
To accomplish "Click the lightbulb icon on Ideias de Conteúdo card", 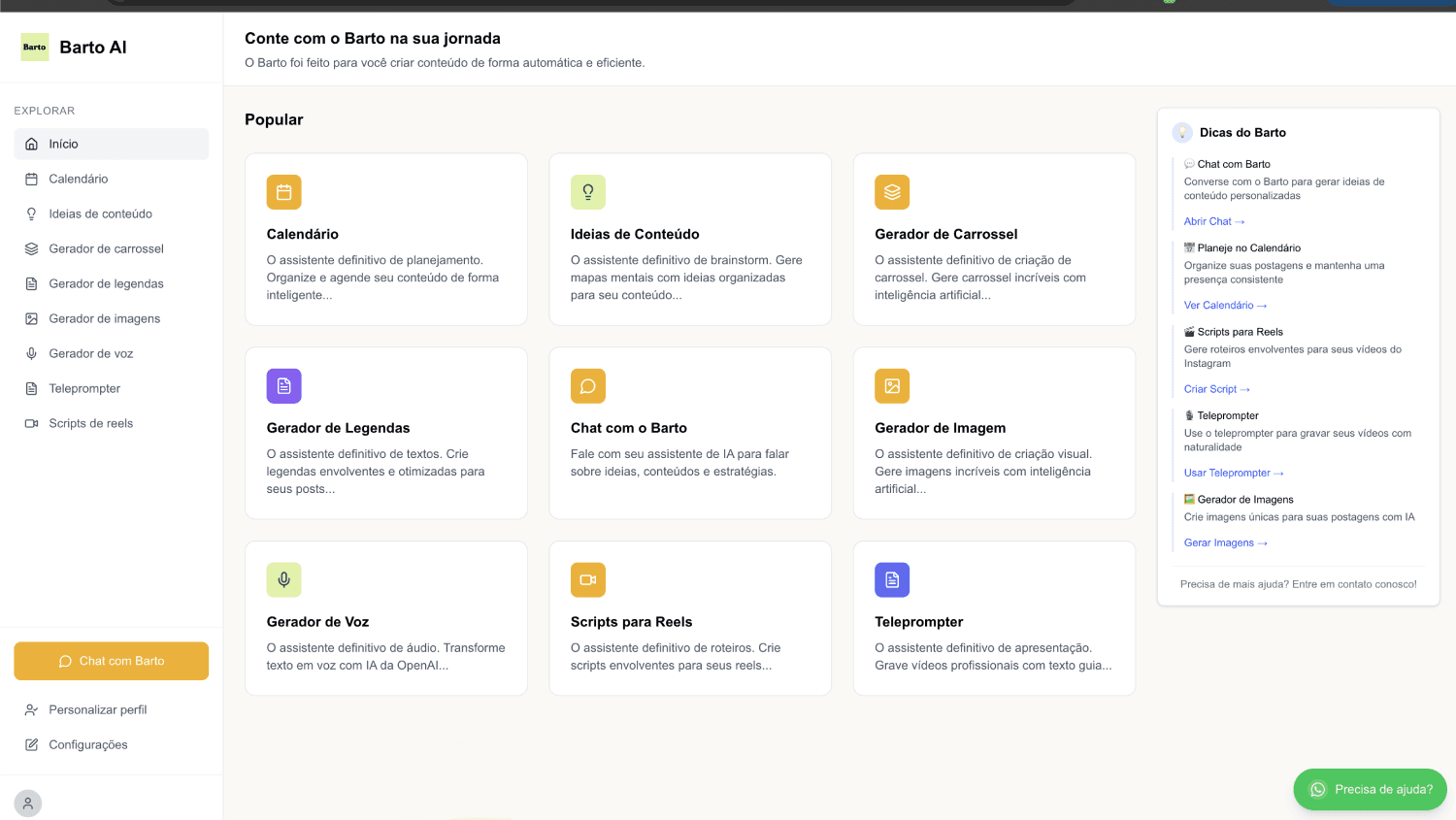I will pos(587,192).
